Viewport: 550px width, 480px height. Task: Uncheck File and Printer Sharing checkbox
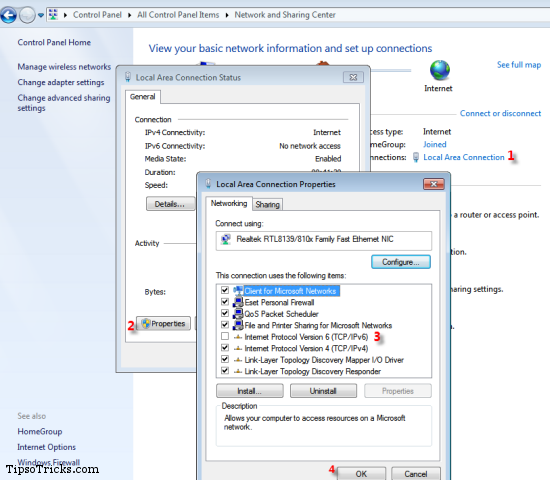click(225, 325)
